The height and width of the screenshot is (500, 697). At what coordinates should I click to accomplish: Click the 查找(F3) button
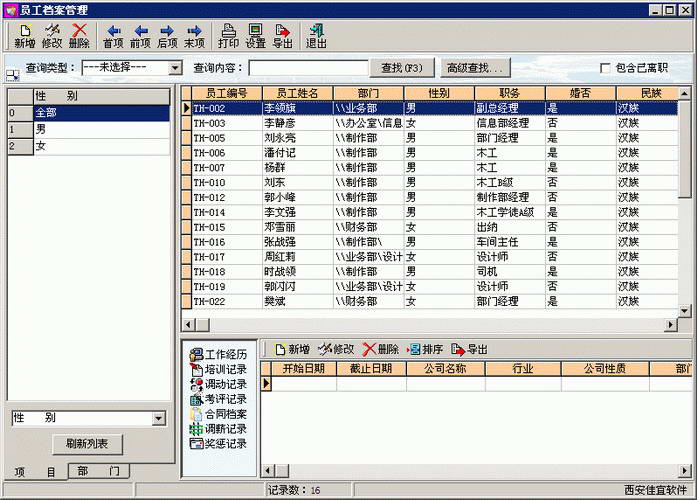(x=402, y=68)
